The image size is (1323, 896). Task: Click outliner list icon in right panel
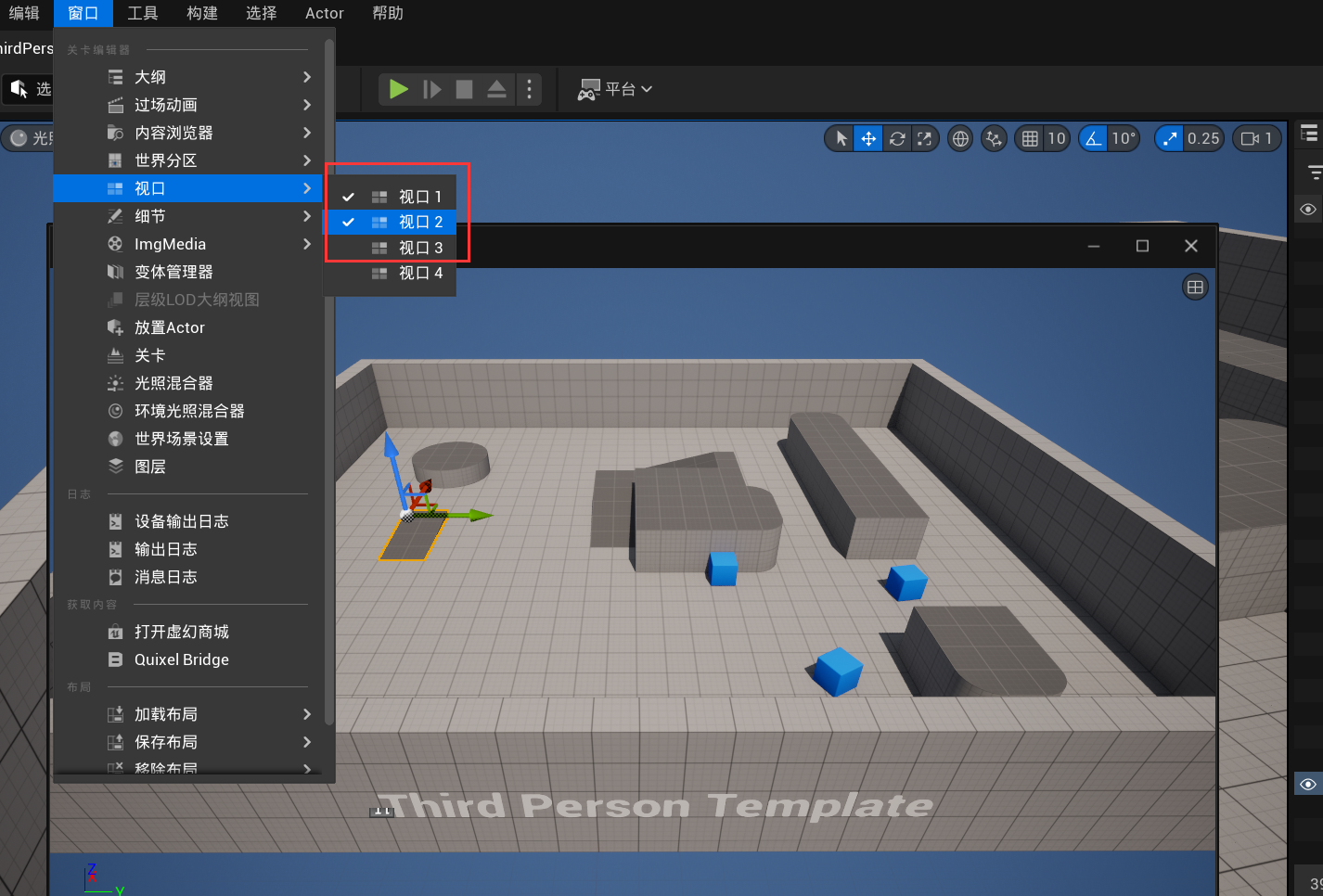[x=1309, y=134]
